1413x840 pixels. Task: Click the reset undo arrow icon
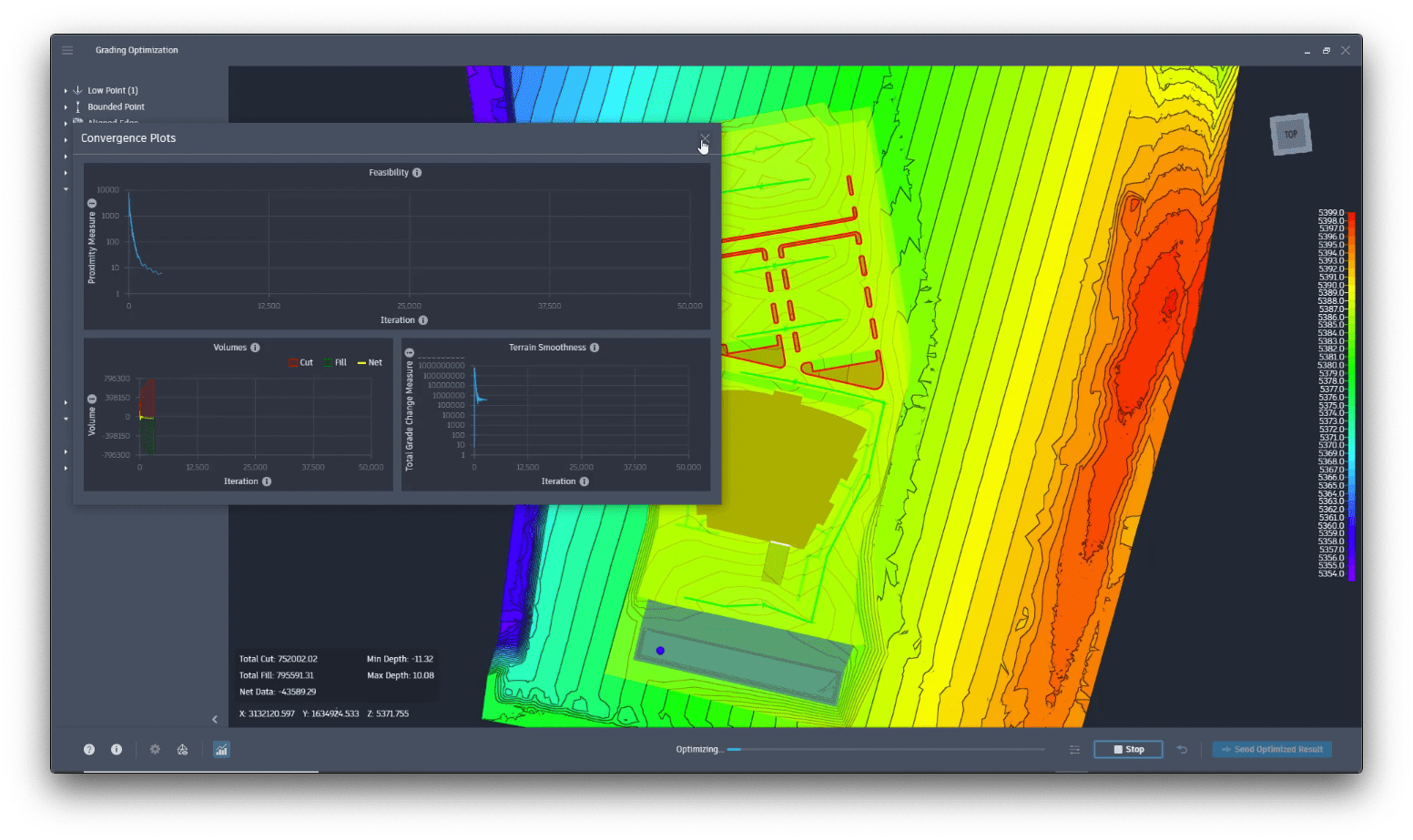point(1182,750)
